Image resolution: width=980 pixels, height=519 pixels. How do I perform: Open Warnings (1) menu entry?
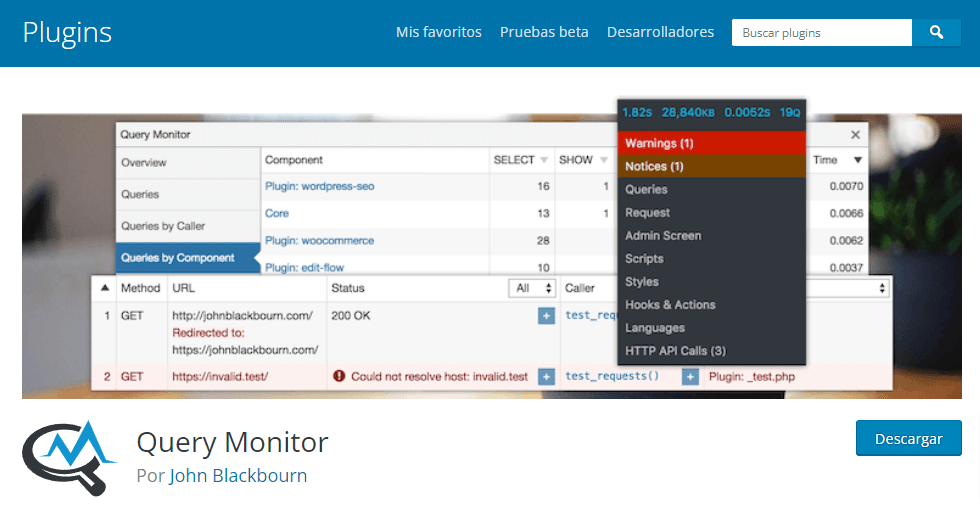[x=711, y=143]
